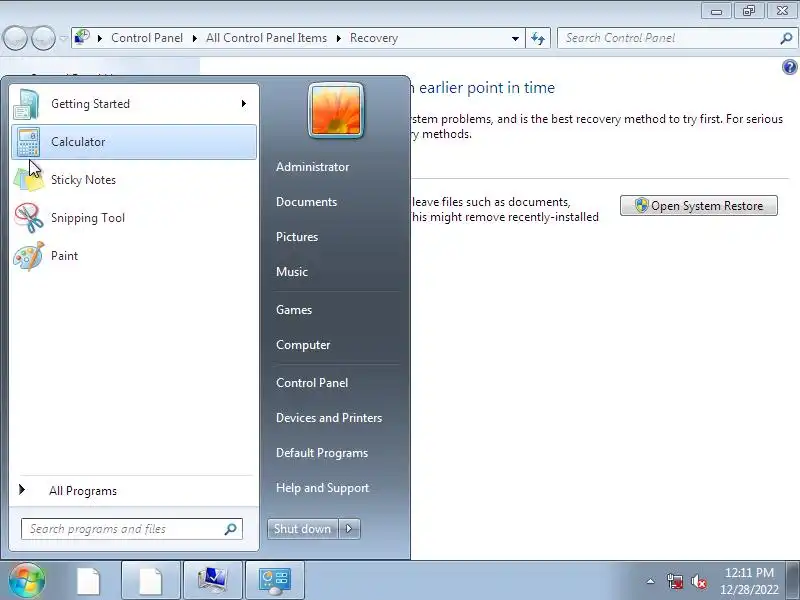Open recent pages dropdown arrow

(63, 38)
